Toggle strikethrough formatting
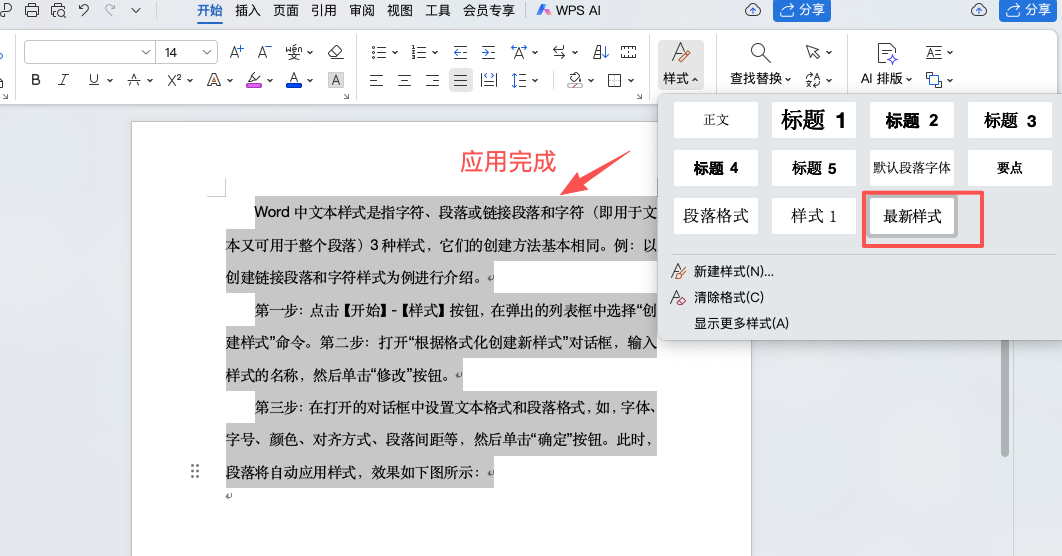 click(x=134, y=80)
